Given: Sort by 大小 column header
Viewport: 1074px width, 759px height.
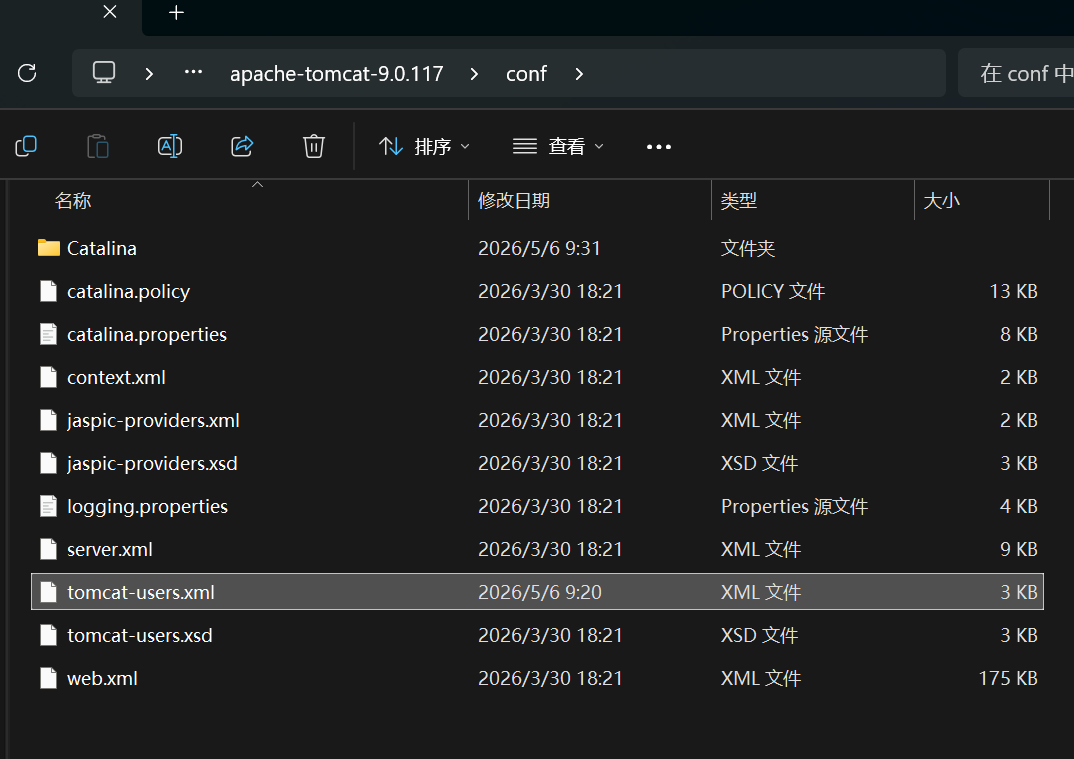Looking at the screenshot, I should tap(941, 201).
